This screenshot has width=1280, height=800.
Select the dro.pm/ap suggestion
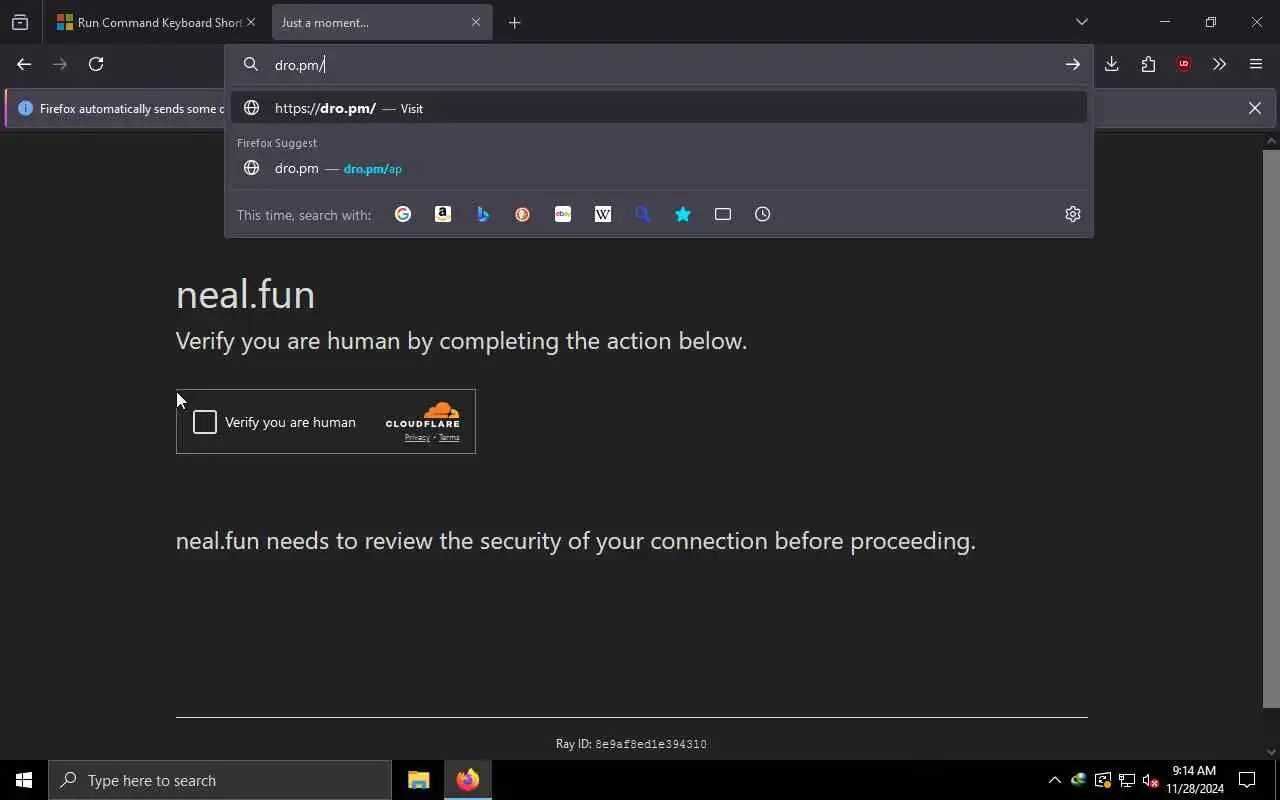click(659, 168)
